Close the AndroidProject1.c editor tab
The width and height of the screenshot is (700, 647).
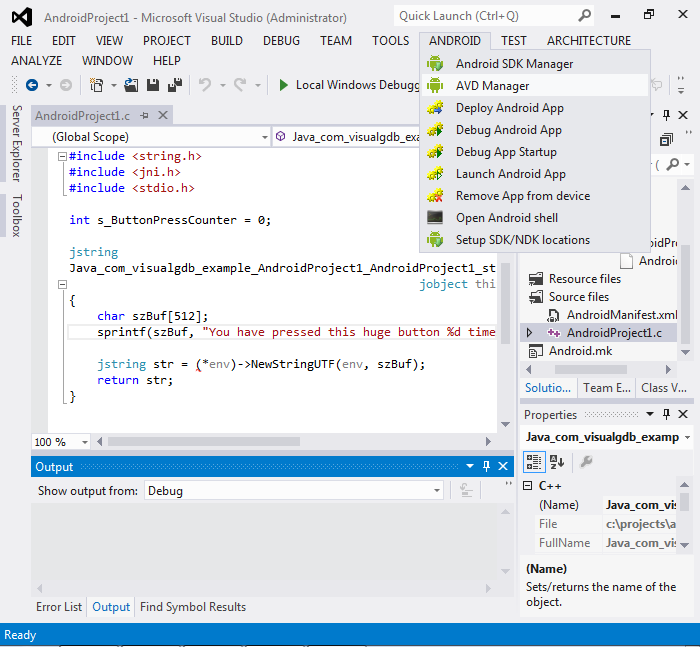pyautogui.click(x=163, y=116)
